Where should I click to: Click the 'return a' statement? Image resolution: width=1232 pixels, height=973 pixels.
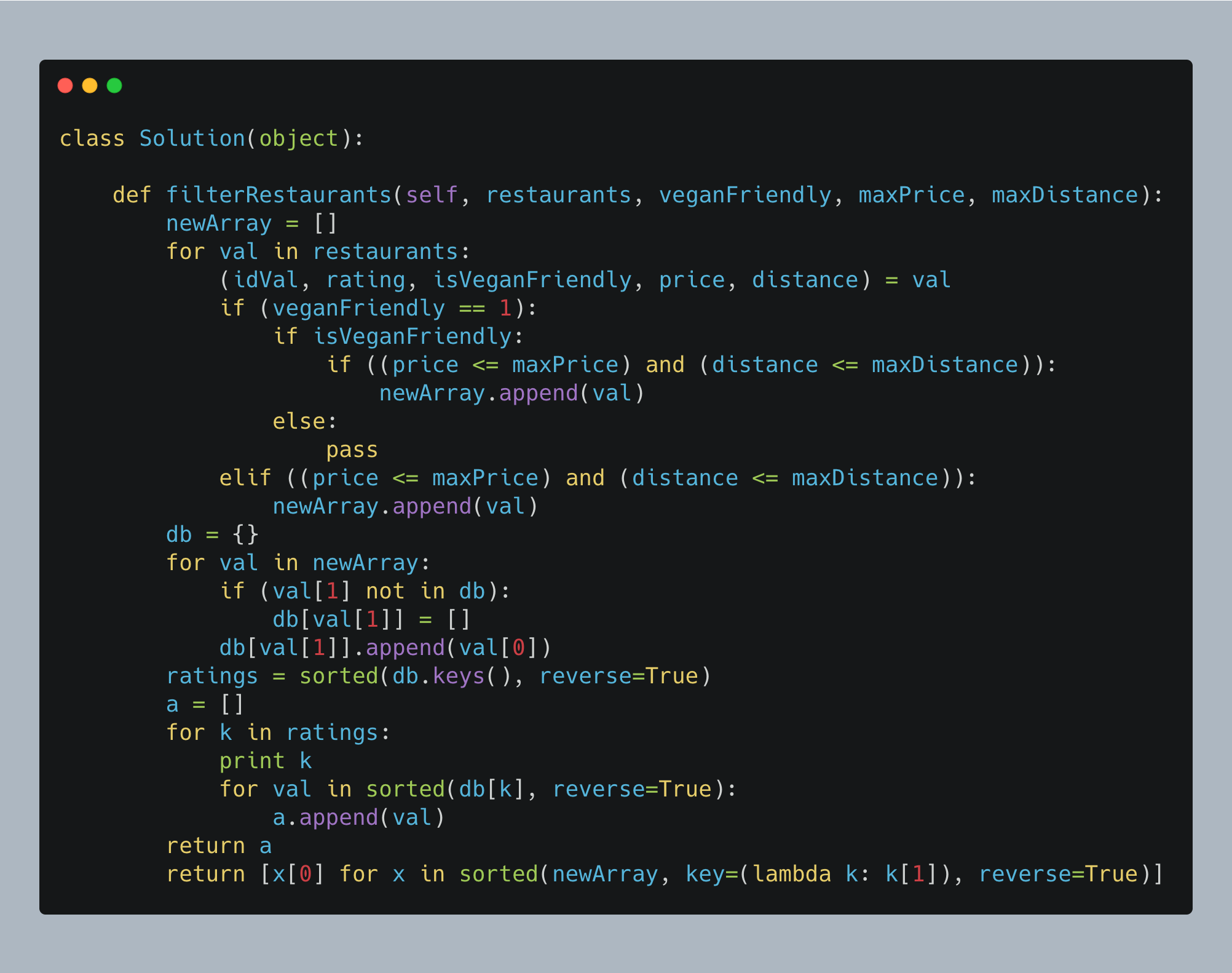[219, 846]
